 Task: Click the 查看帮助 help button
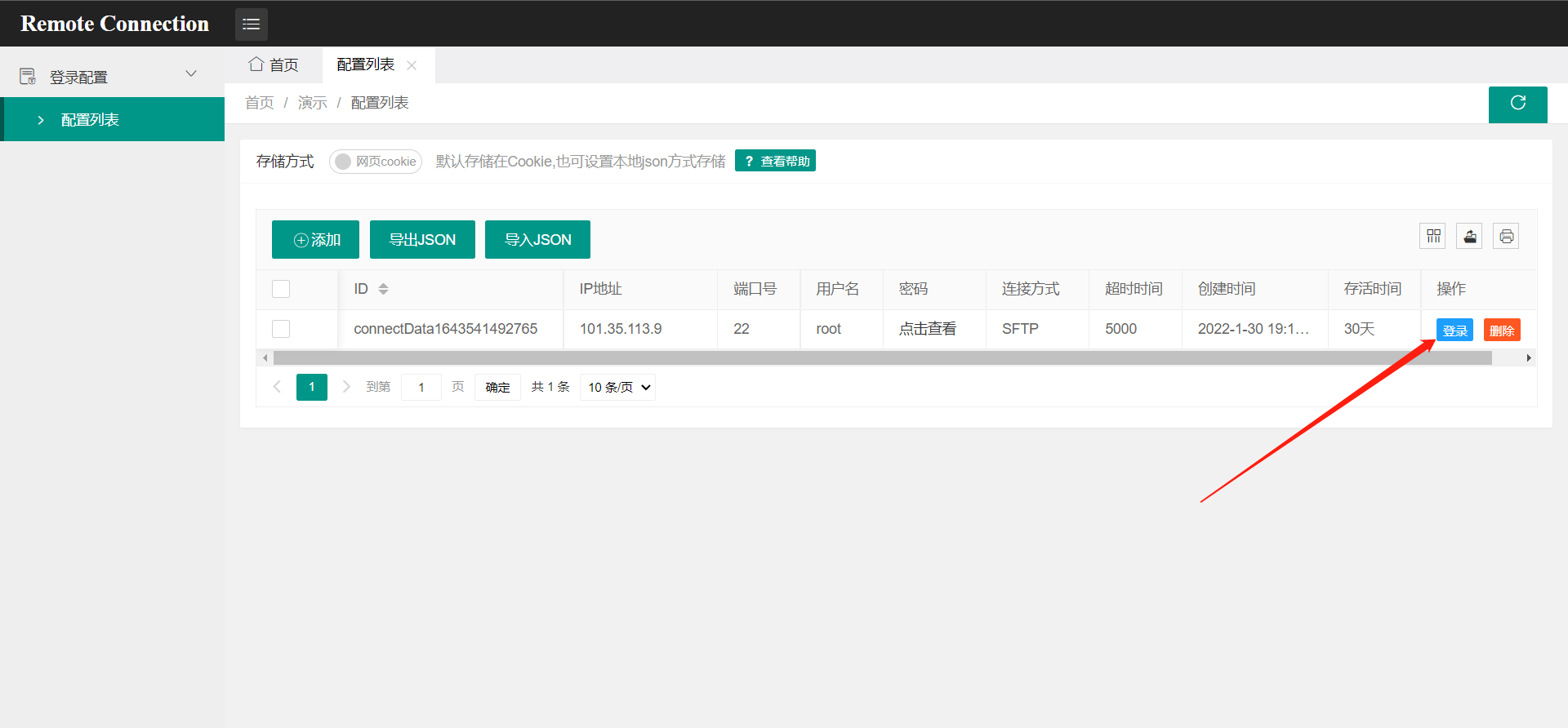(775, 161)
